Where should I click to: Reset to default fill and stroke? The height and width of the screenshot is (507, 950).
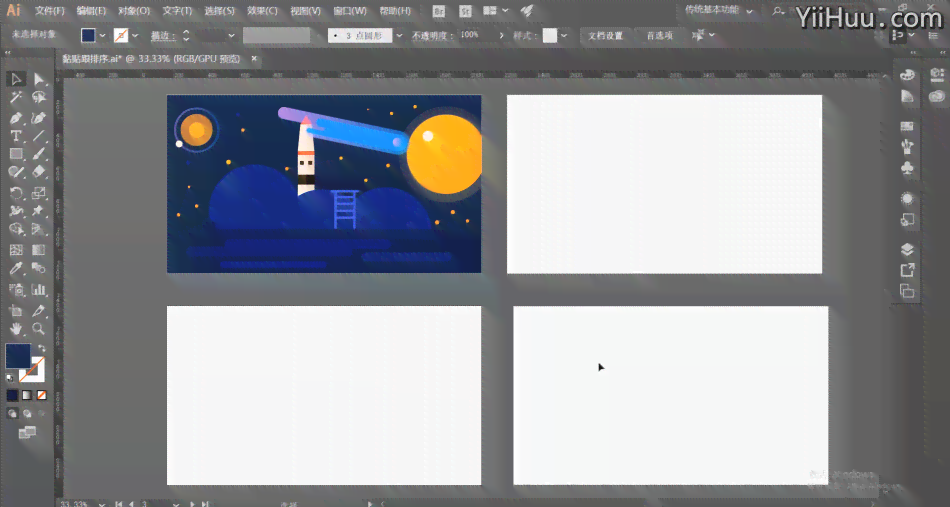point(10,378)
